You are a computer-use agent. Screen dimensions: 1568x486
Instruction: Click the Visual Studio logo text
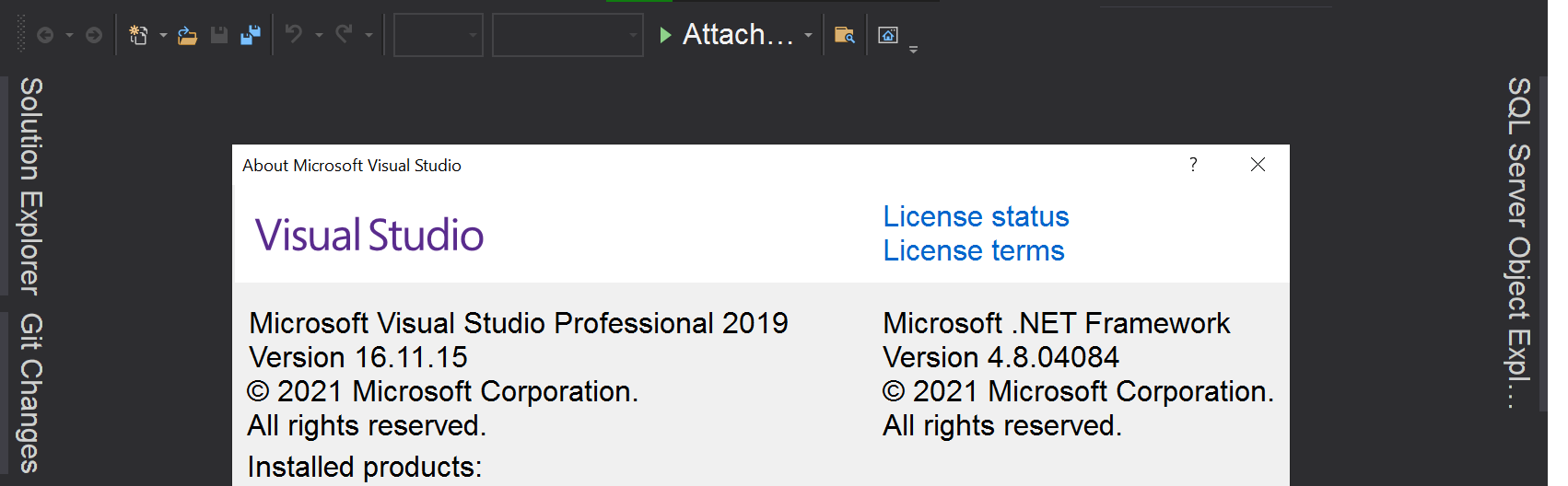tap(369, 235)
